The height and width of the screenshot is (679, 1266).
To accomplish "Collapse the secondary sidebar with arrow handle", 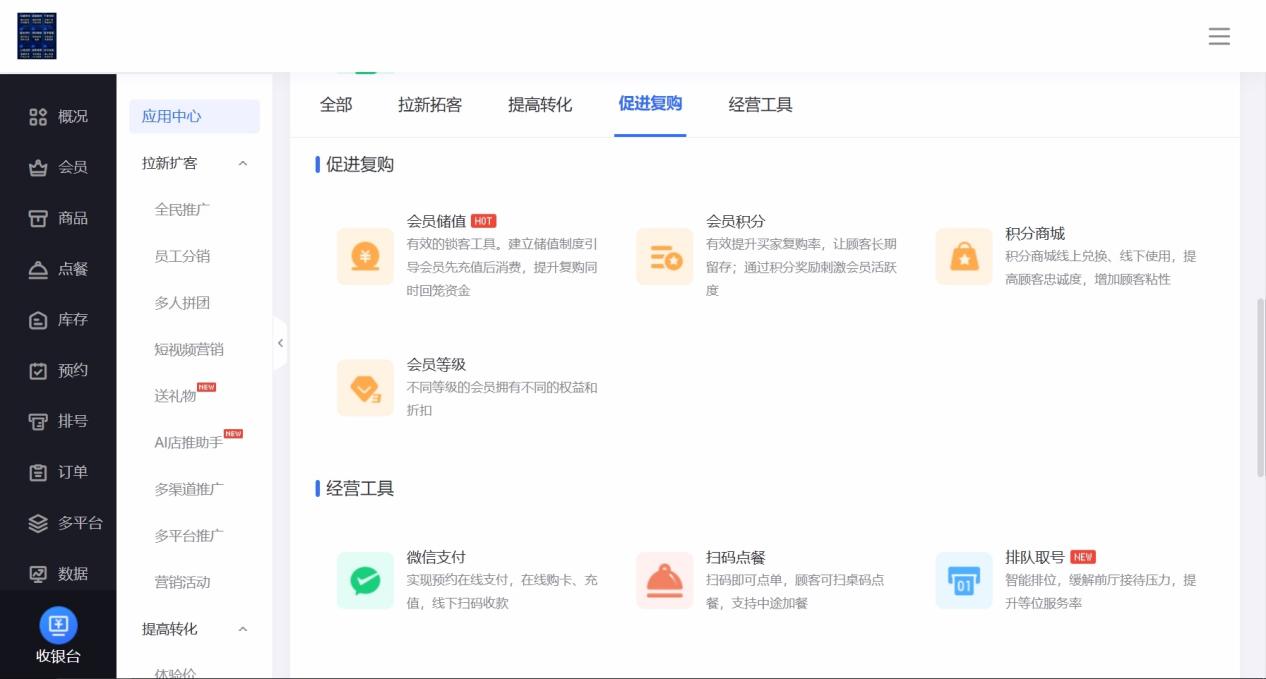I will 280,343.
